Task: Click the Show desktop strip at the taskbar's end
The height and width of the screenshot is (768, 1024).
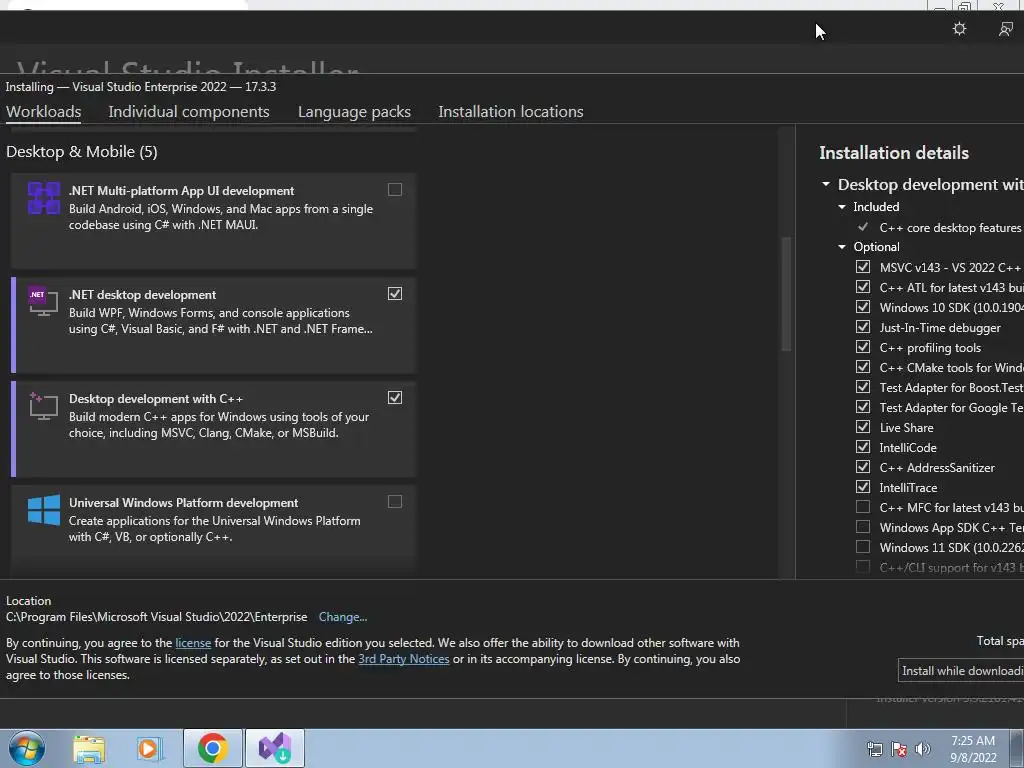Action: (x=1017, y=749)
